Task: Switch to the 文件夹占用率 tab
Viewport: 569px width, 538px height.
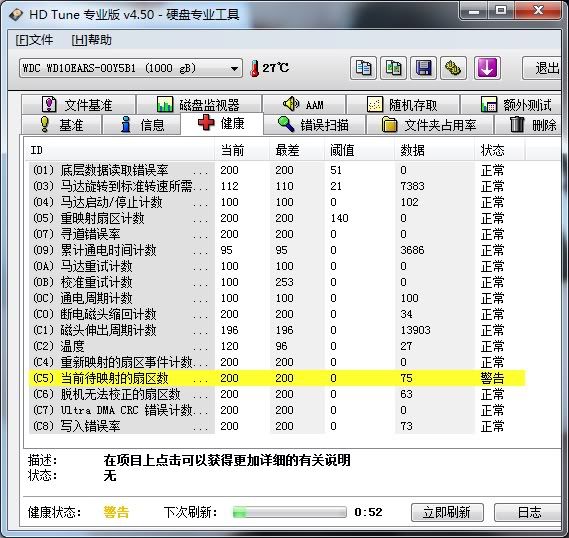Action: tap(430, 125)
